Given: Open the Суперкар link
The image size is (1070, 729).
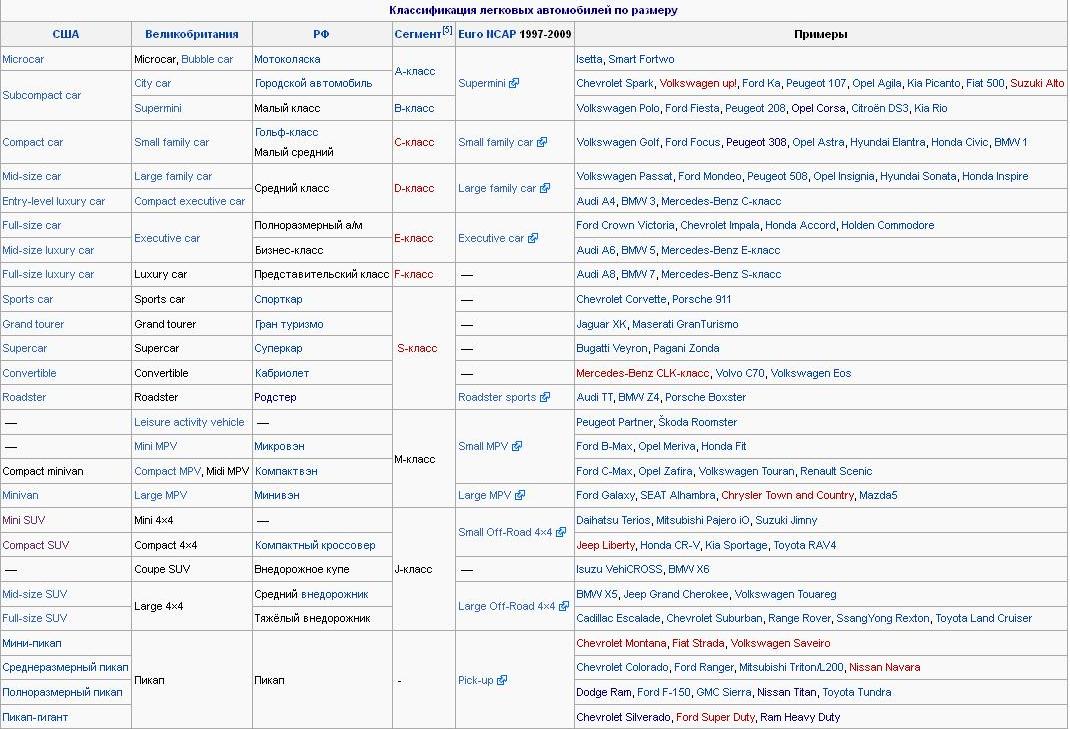Looking at the screenshot, I should 278,349.
